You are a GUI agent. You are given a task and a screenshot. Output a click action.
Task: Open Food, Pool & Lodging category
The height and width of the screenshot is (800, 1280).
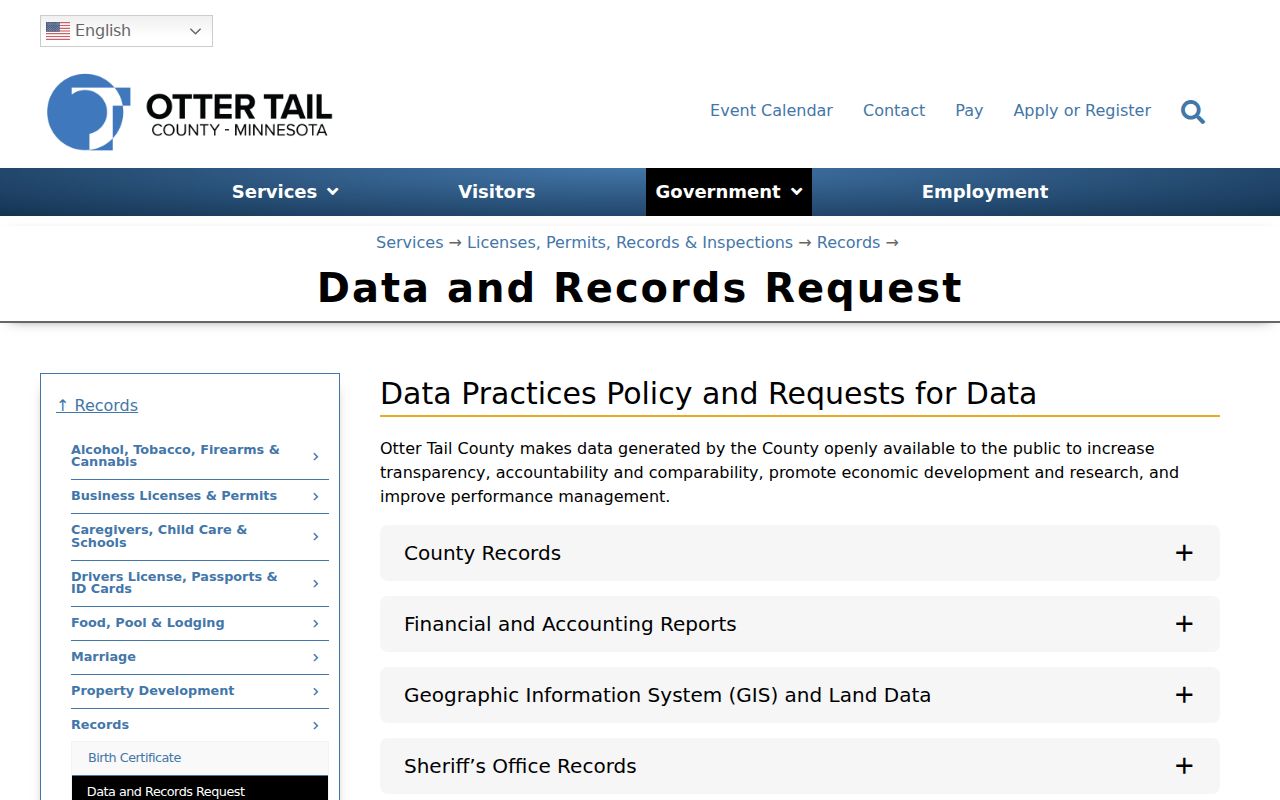tap(148, 623)
